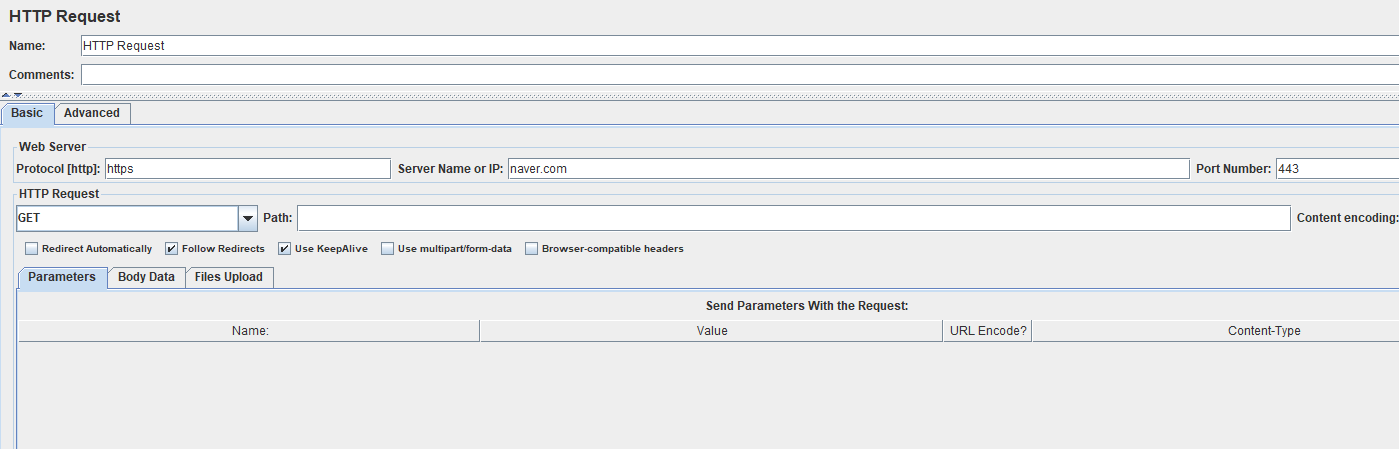Screen dimensions: 1399x449
Task: Go to the Files Upload tab
Action: (x=229, y=277)
